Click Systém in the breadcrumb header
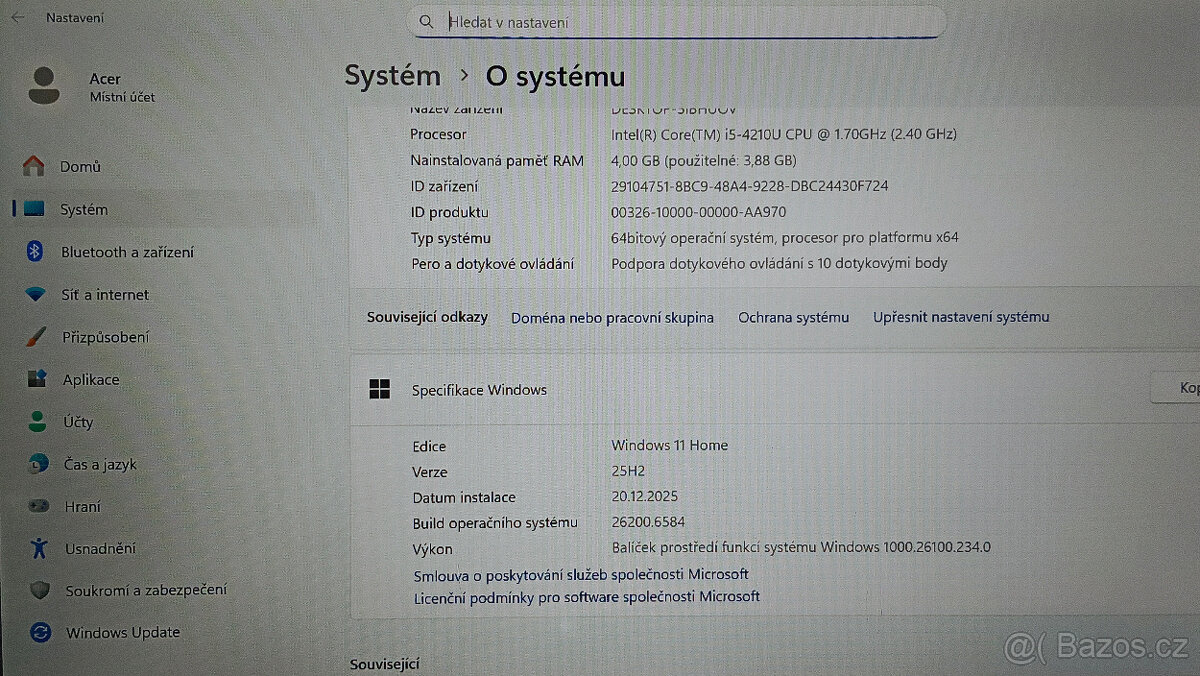This screenshot has height=676, width=1200. click(392, 75)
